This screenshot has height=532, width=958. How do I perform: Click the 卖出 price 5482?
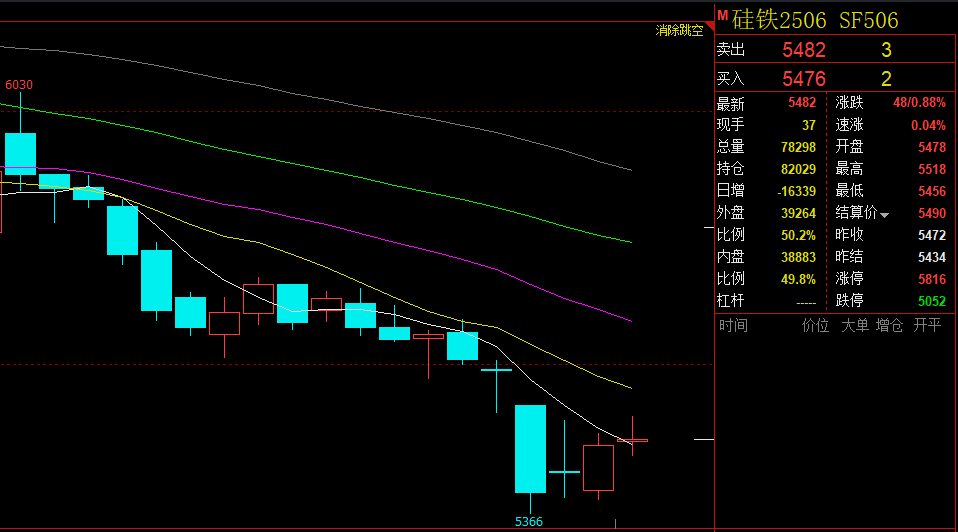[x=803, y=49]
